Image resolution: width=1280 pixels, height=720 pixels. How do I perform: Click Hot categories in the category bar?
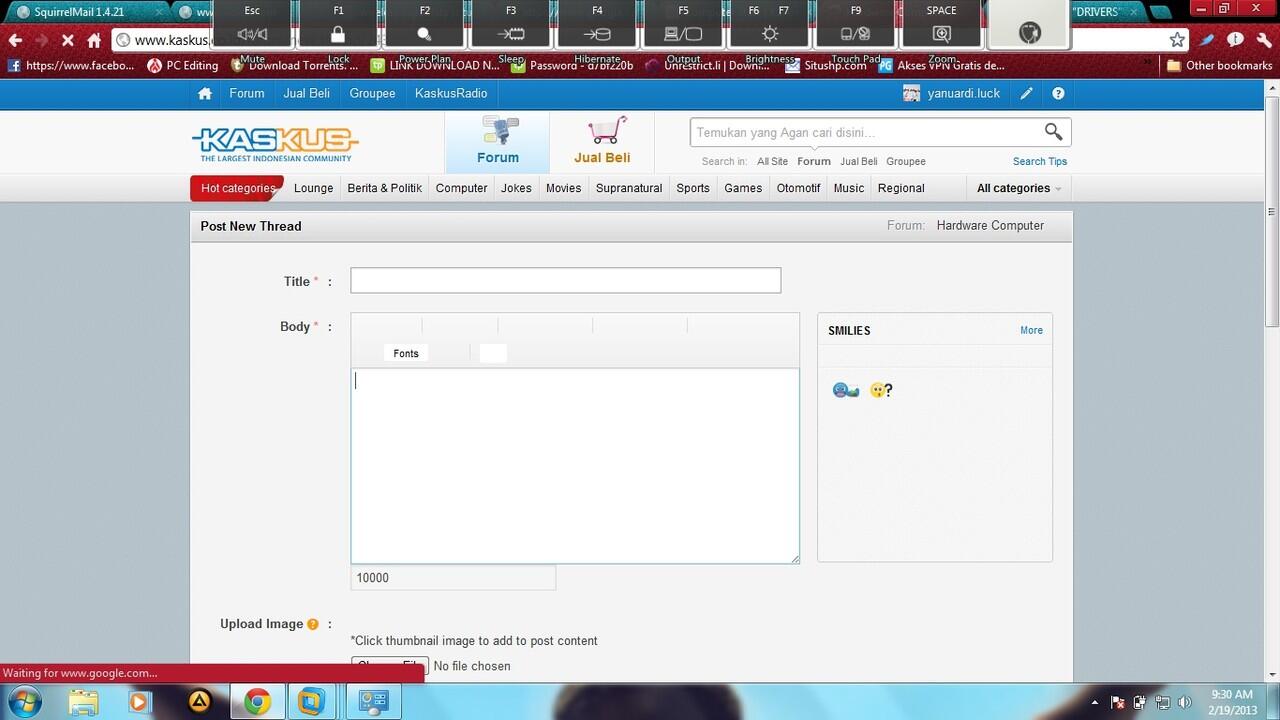point(237,188)
